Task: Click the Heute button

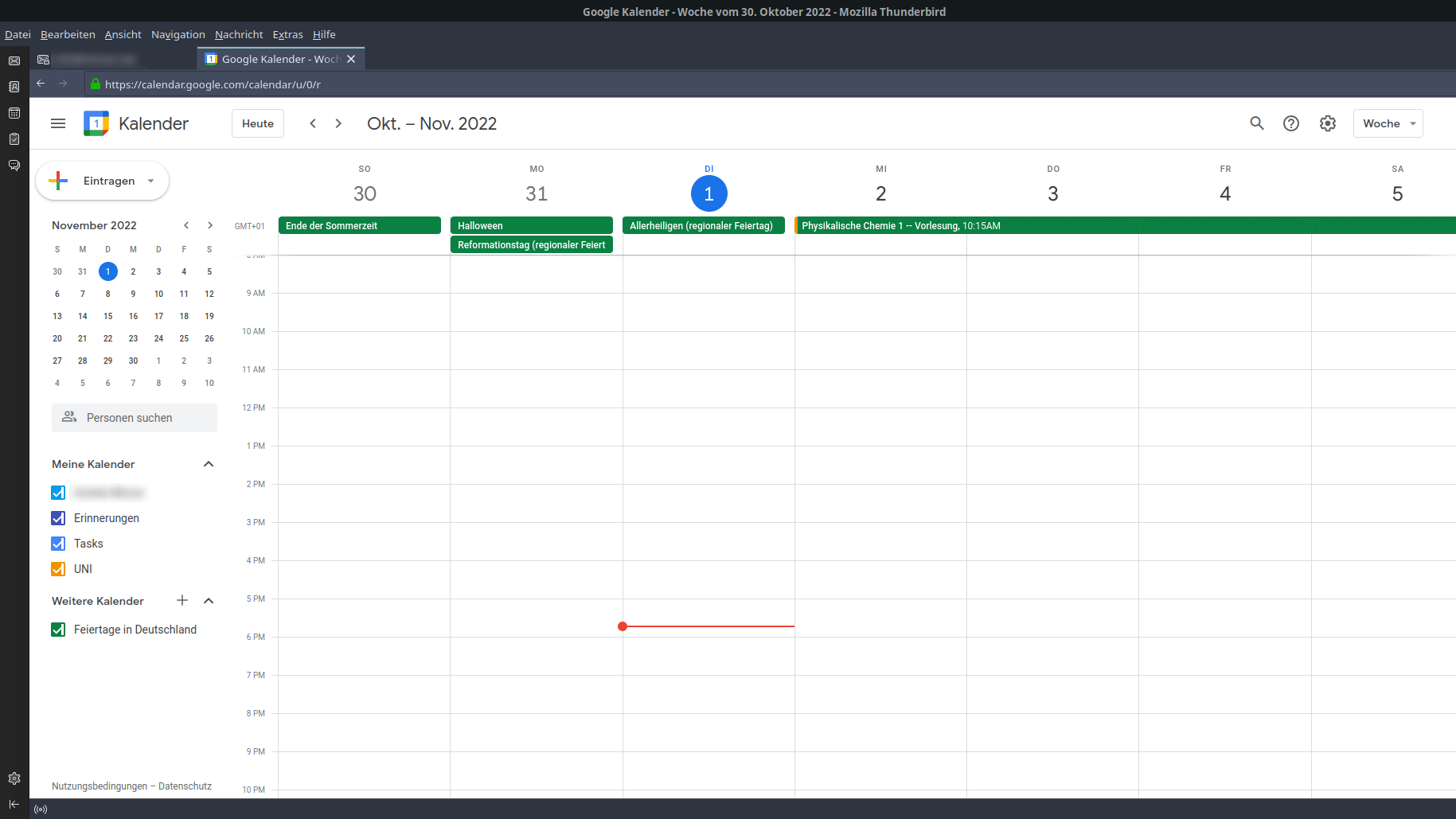Action: point(258,123)
